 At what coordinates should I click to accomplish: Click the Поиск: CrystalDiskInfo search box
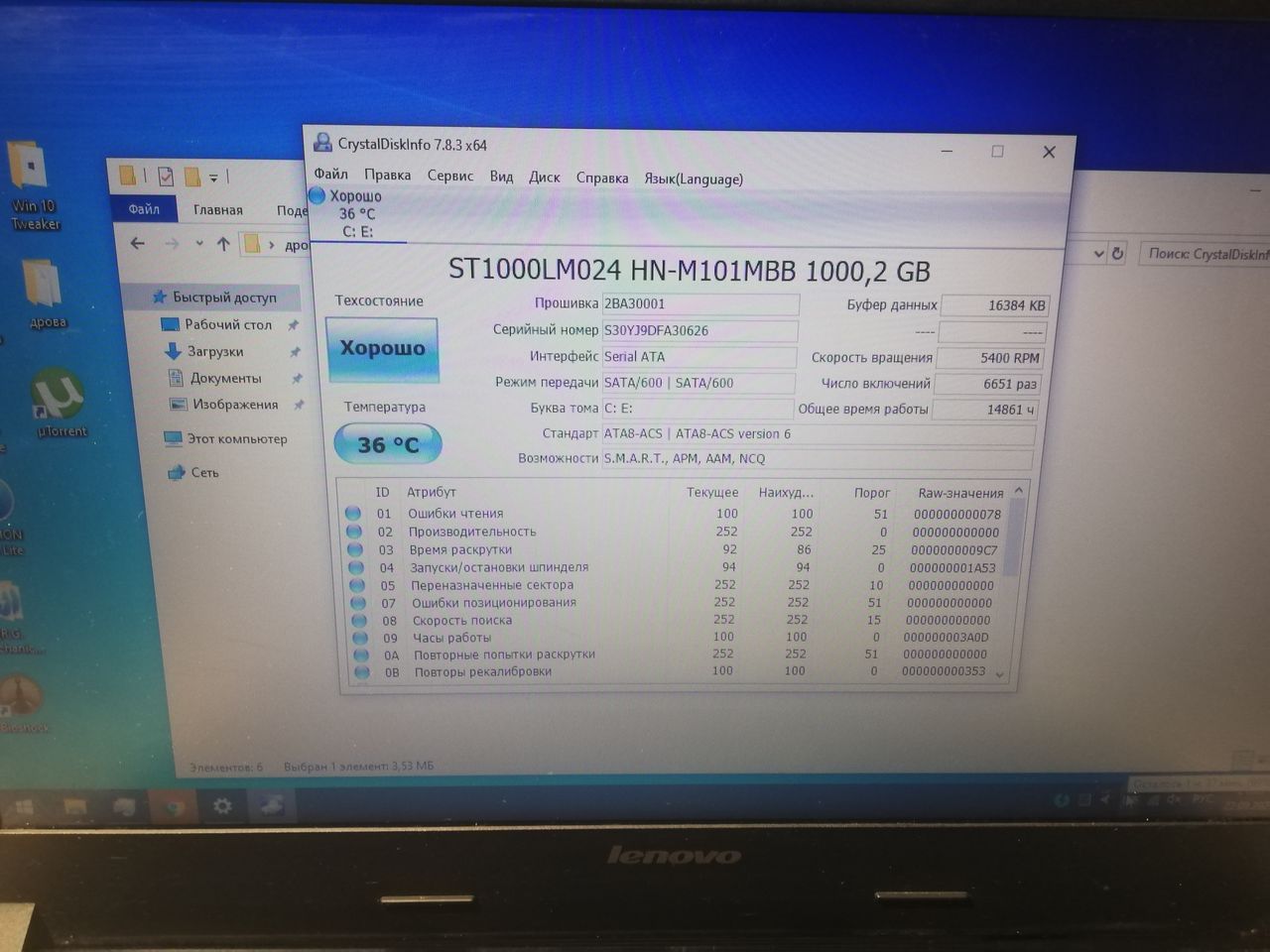tap(1205, 254)
